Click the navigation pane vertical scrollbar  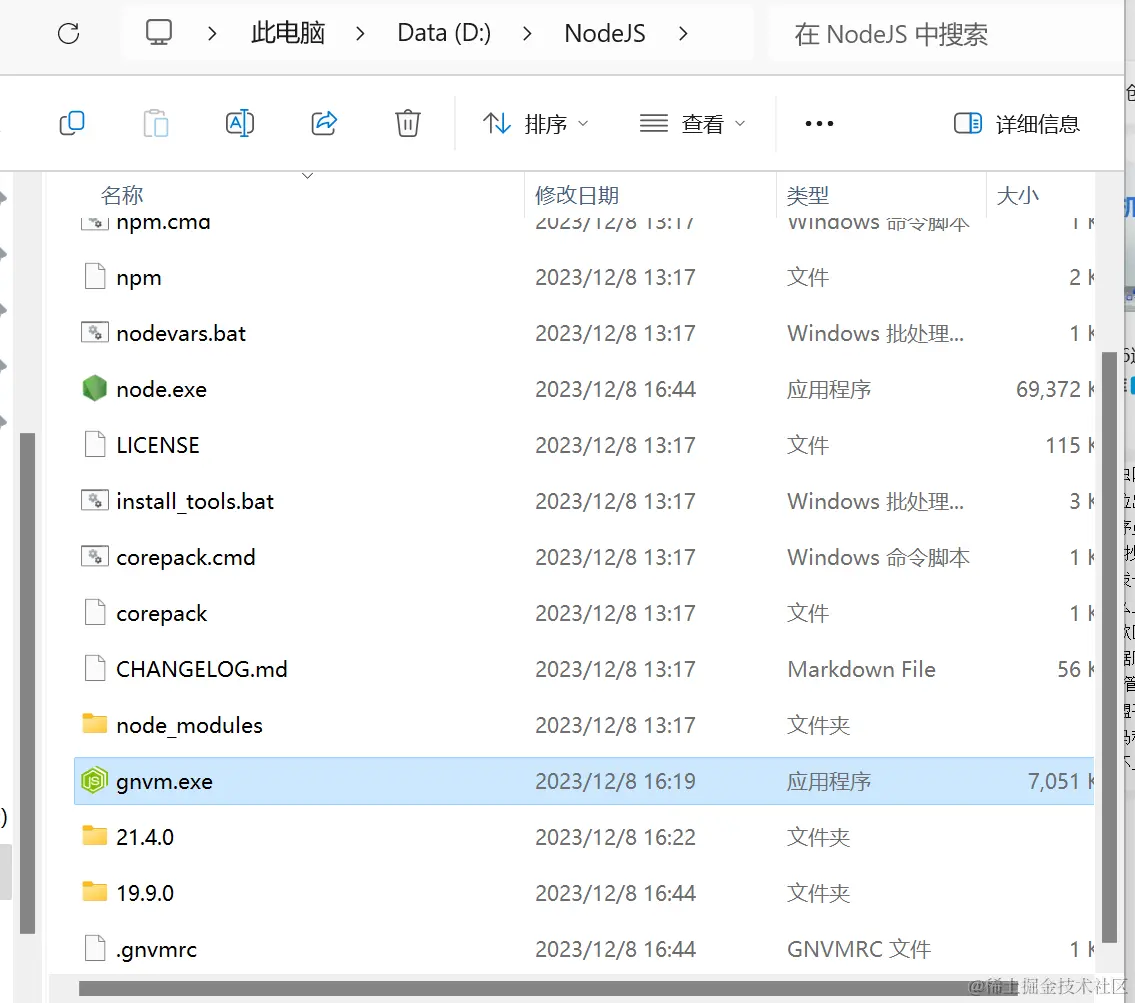28,683
